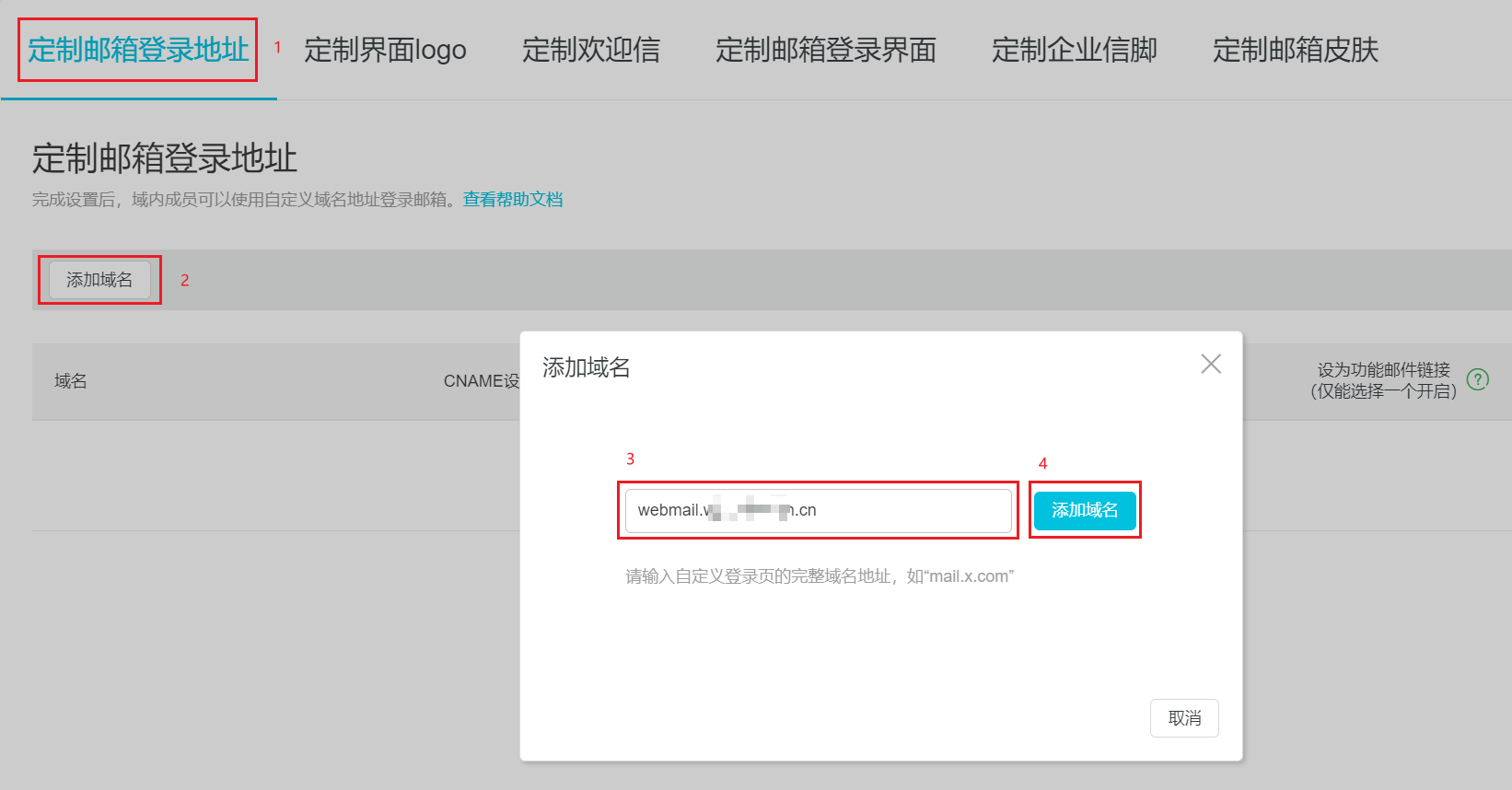
Task: Go to the 定制邮箱登录界面 tab
Action: pyautogui.click(x=825, y=50)
